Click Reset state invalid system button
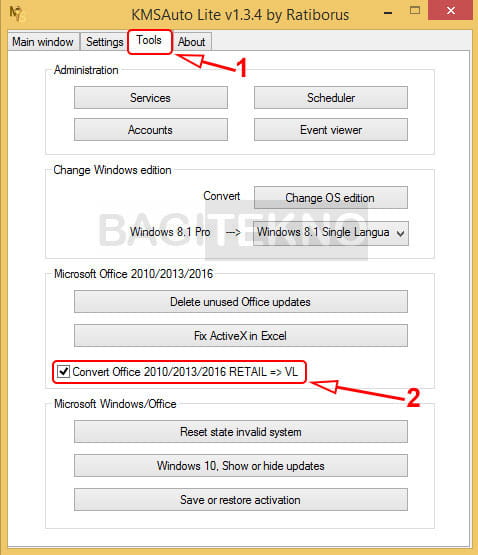 pyautogui.click(x=241, y=432)
